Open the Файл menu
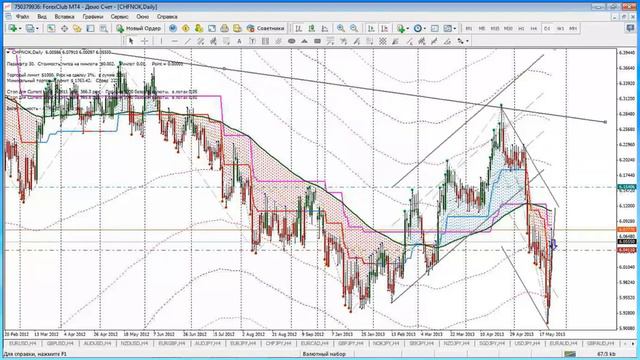 pyautogui.click(x=22, y=17)
